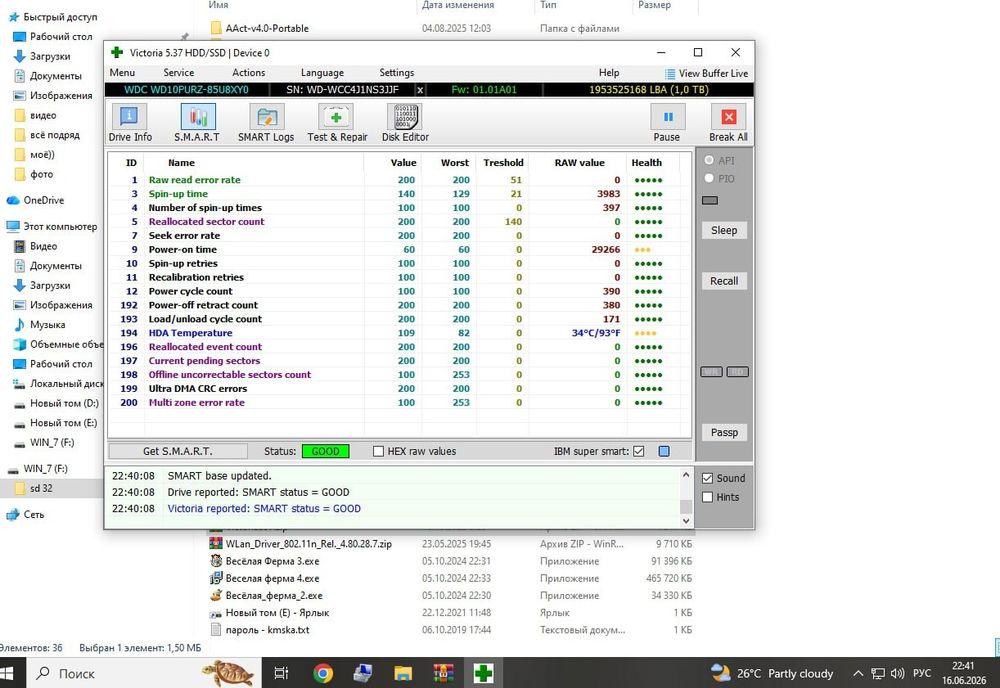Open File Explorer from the taskbar
The image size is (1000, 688).
click(x=403, y=673)
